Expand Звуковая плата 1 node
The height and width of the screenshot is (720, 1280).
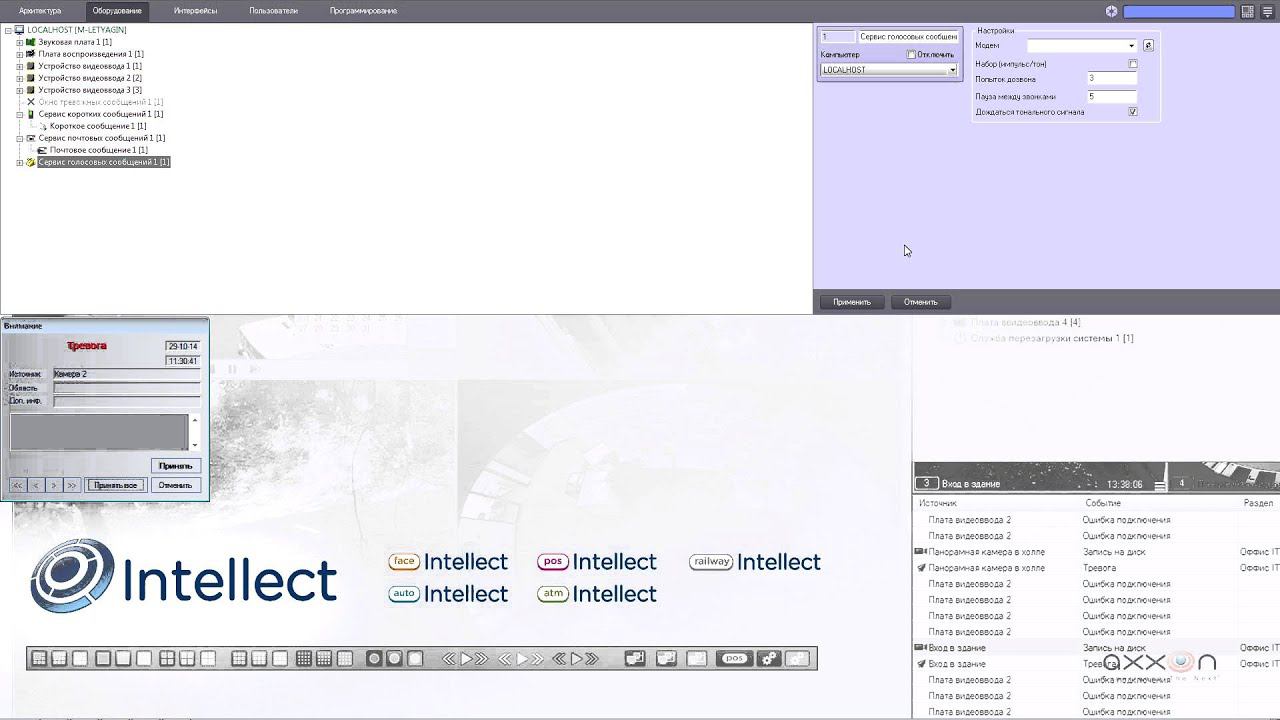[x=19, y=42]
